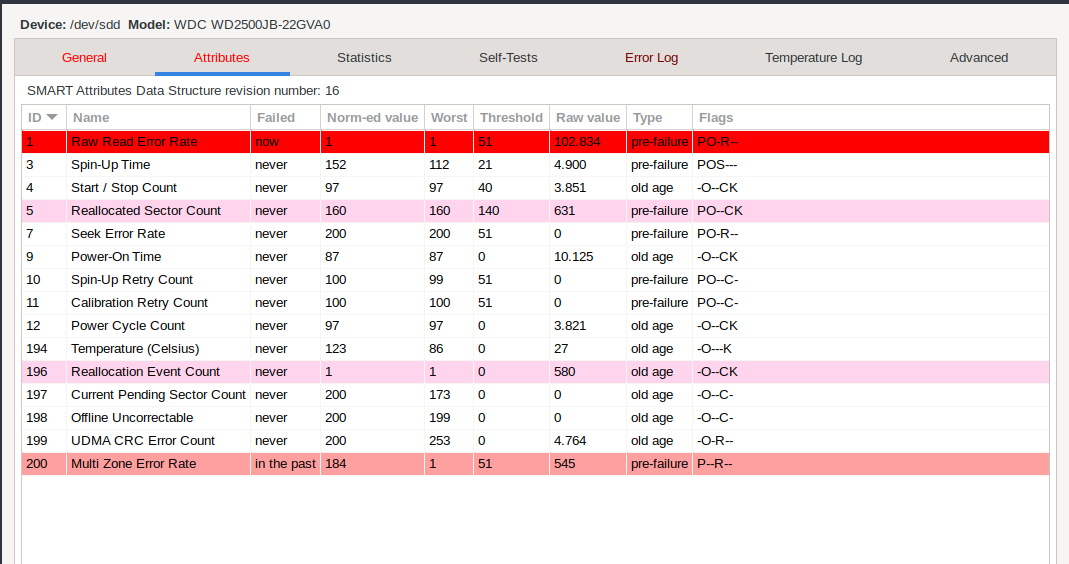Click the normalized value 123
This screenshot has width=1069, height=564.
335,349
